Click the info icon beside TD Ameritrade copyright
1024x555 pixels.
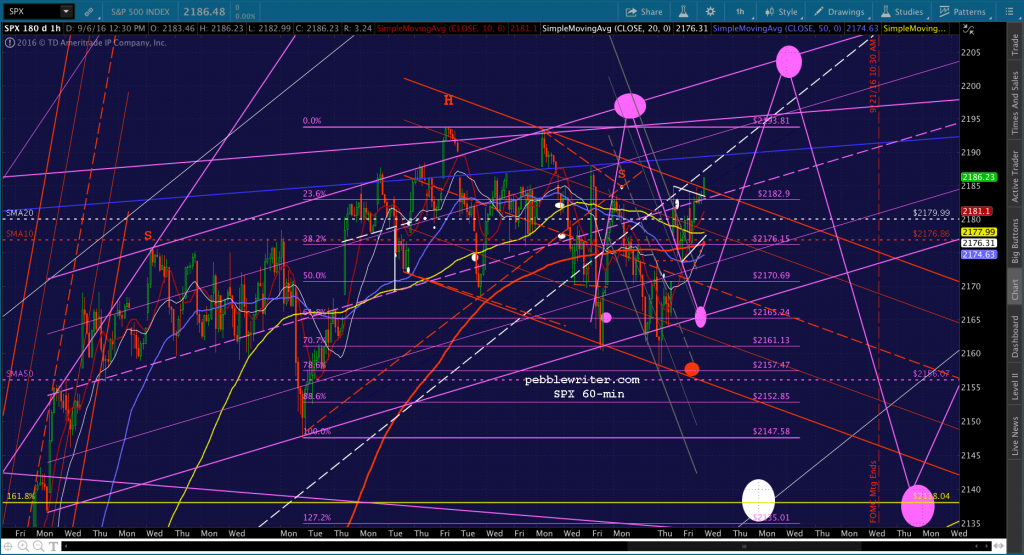[9, 42]
